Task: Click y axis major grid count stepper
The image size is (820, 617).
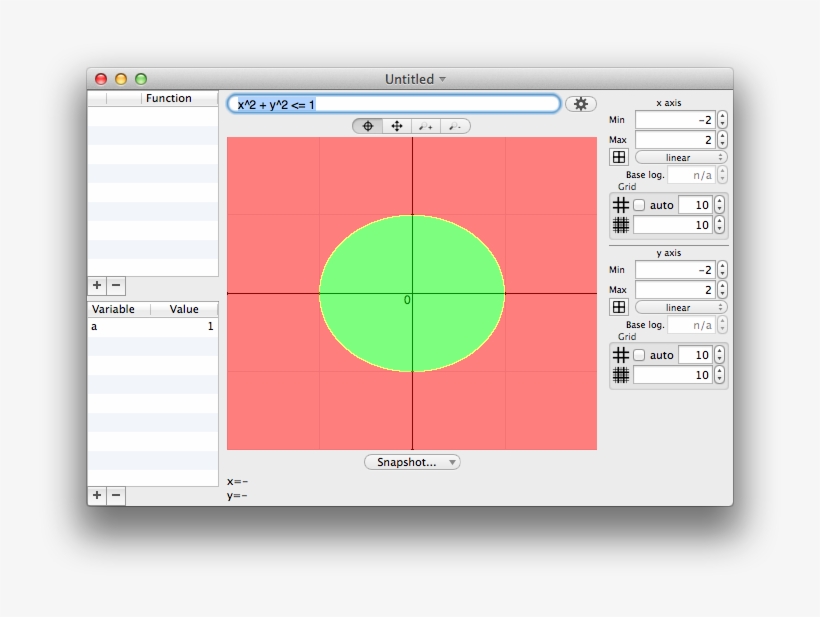Action: tap(720, 355)
